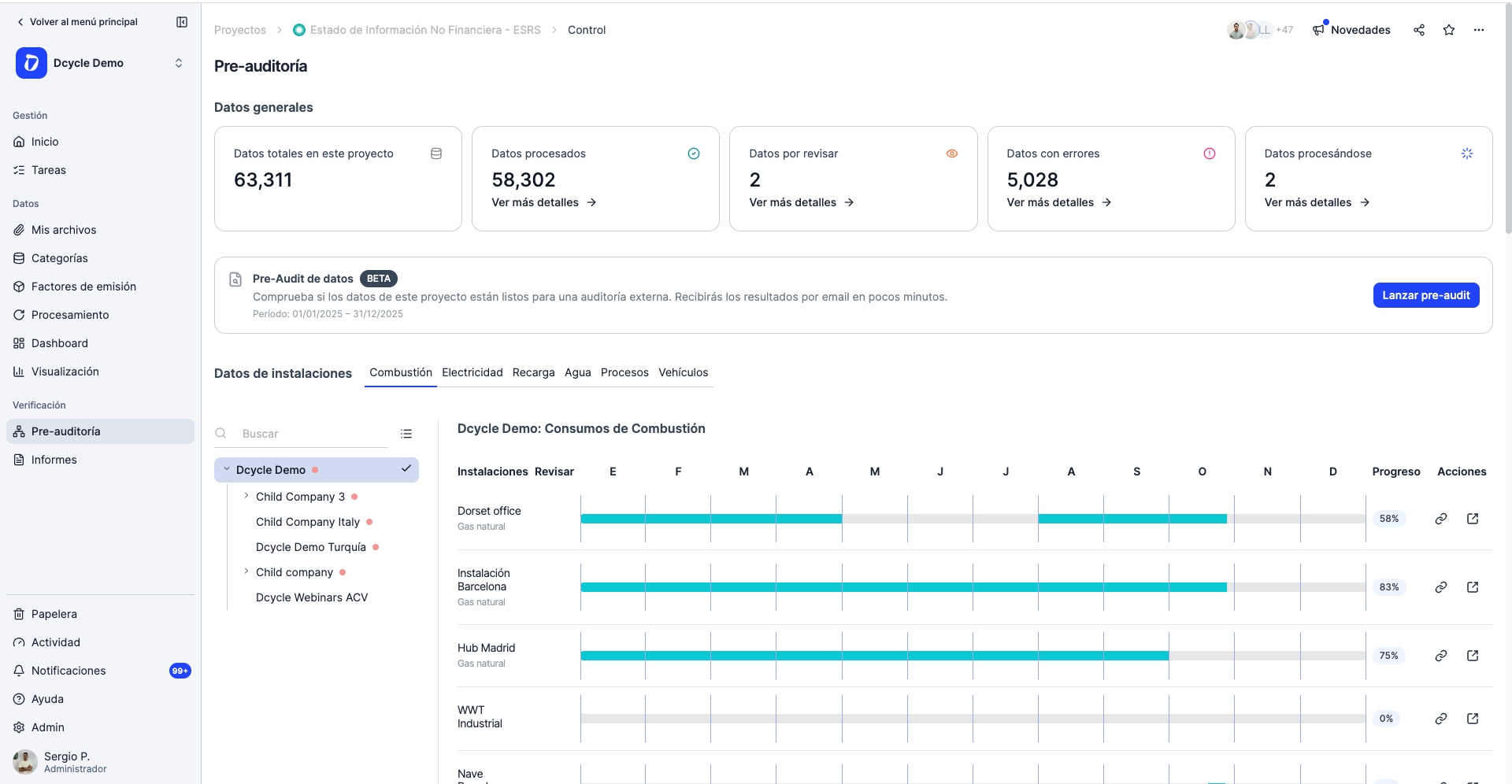
Task: Open the Dcycle Demo organization switcher
Action: point(100,63)
